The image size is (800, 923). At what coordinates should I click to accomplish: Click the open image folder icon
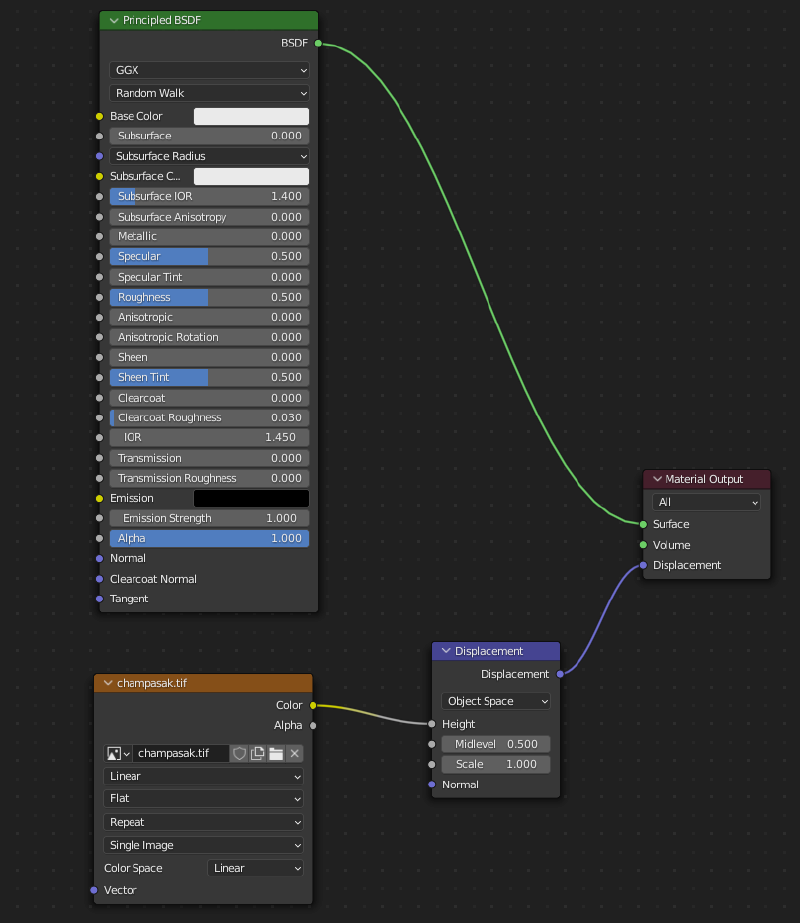276,753
